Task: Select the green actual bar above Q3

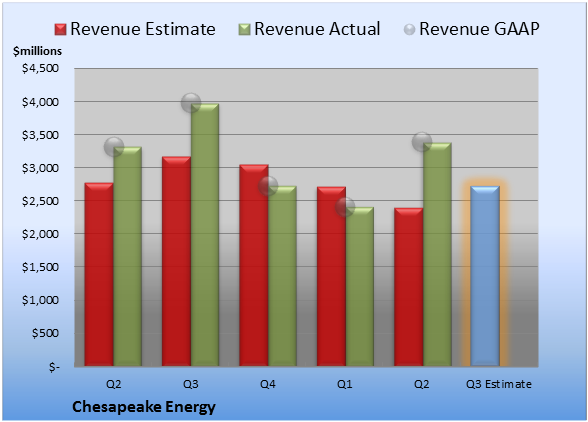Action: tap(205, 235)
